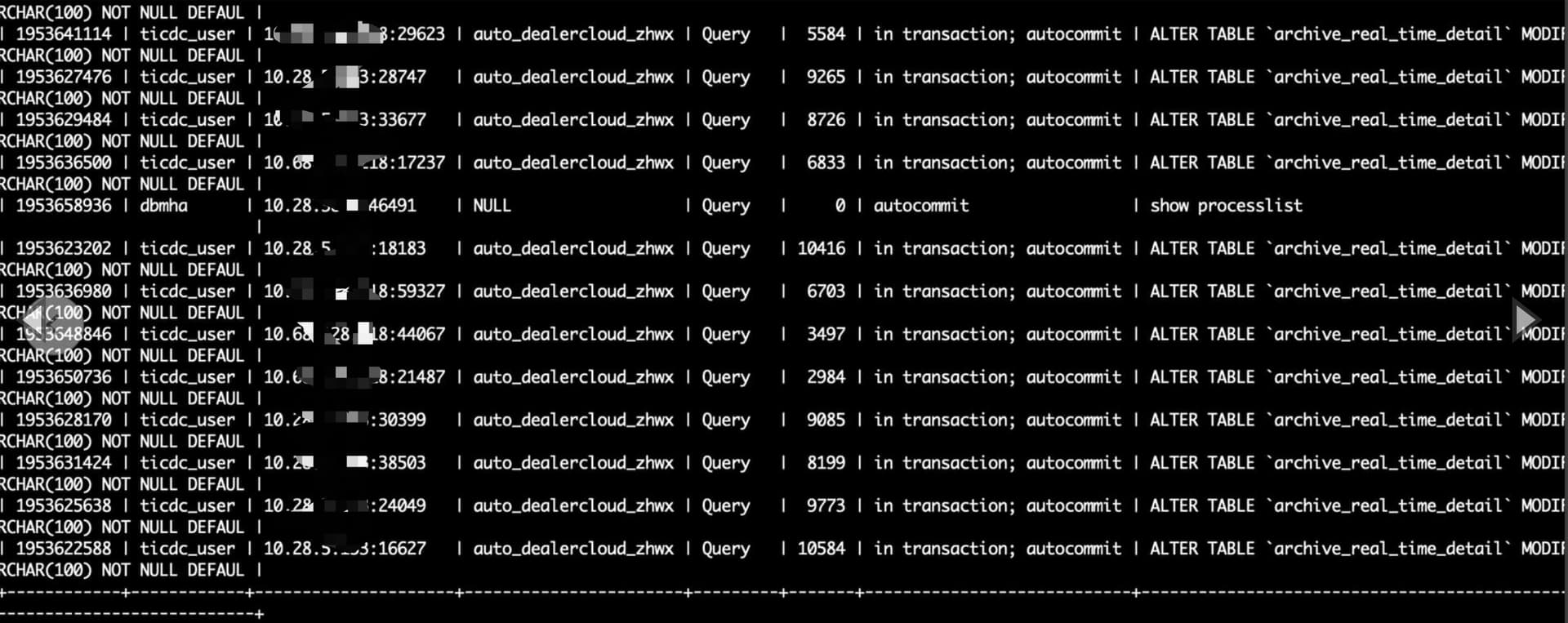Click port number 46491 in host column
1568x623 pixels.
click(392, 206)
